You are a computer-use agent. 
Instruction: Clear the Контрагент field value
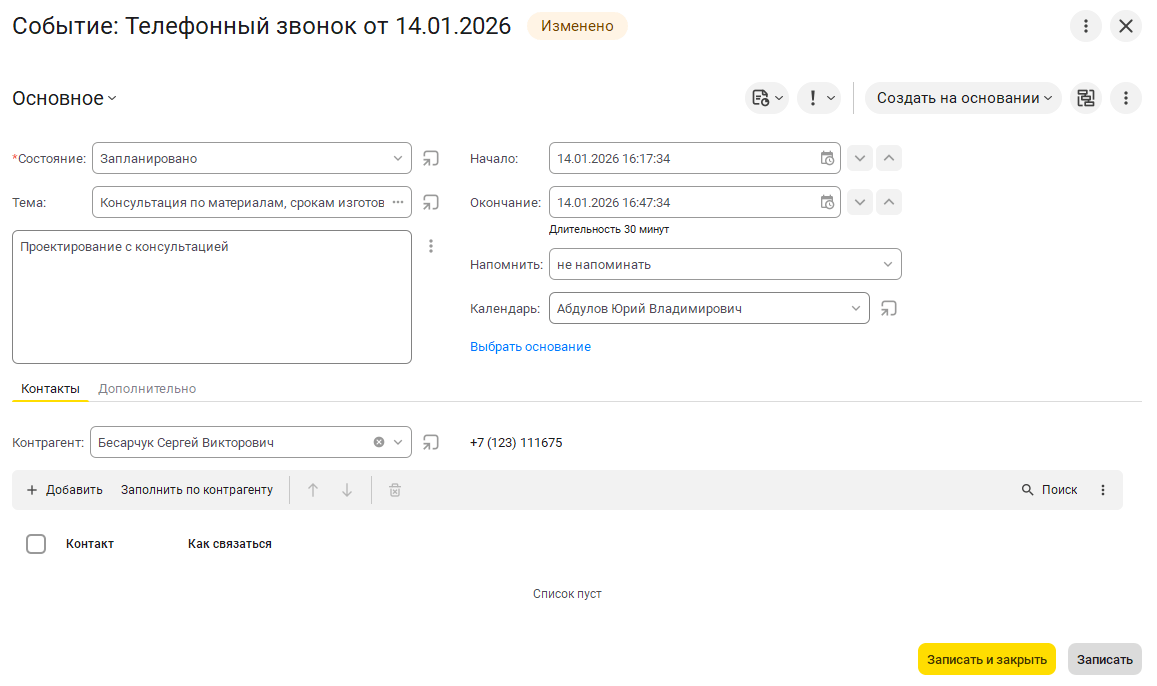[x=379, y=442]
